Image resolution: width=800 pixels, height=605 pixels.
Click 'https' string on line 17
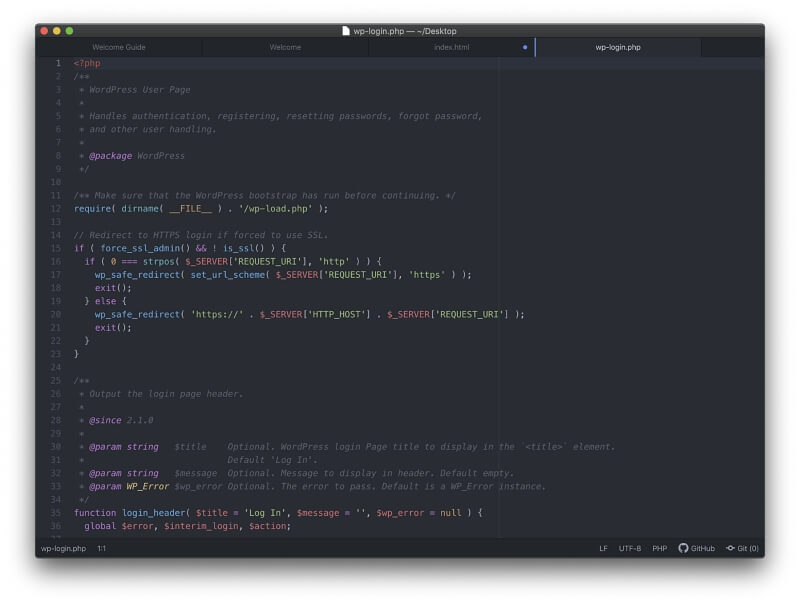(x=427, y=275)
